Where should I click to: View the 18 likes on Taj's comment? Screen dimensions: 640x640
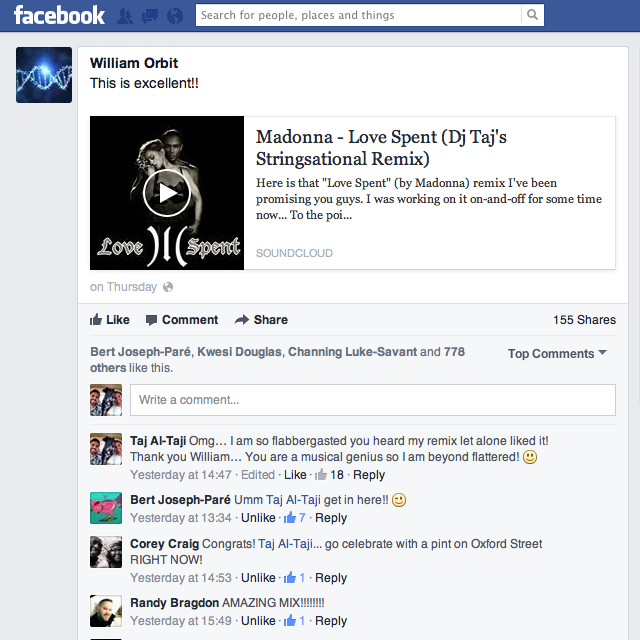(x=329, y=475)
